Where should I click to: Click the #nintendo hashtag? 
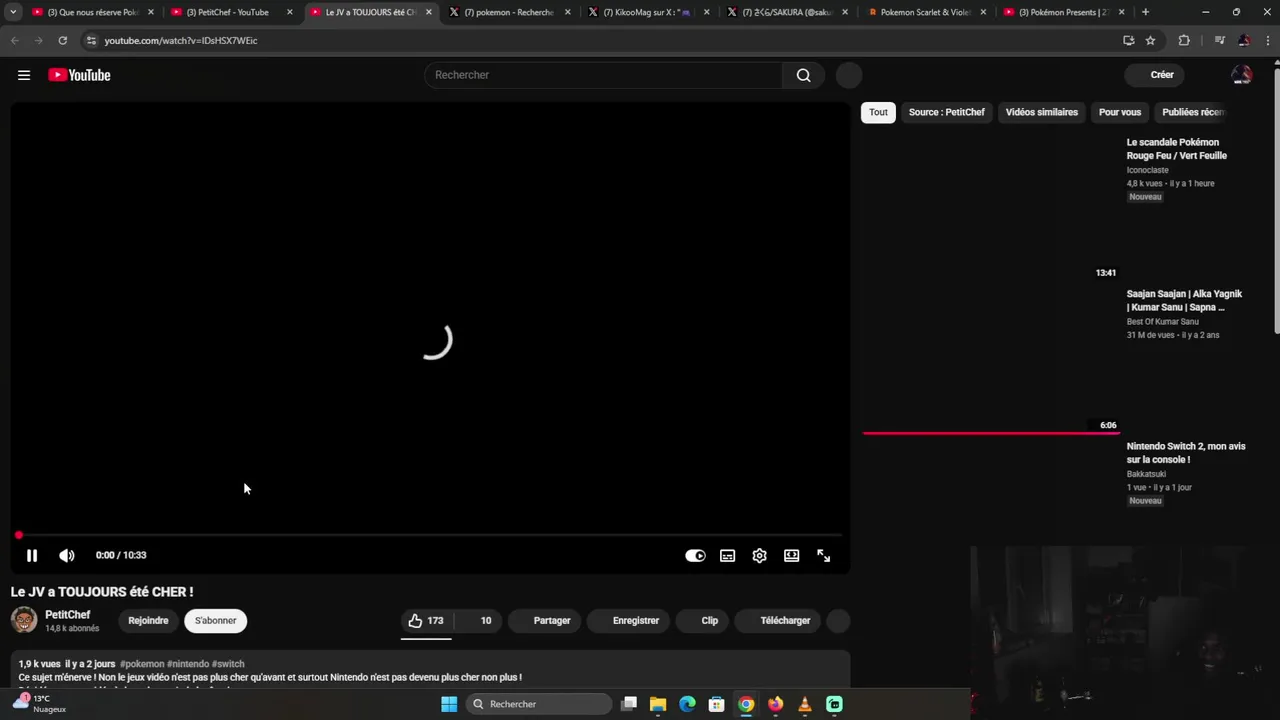188,664
